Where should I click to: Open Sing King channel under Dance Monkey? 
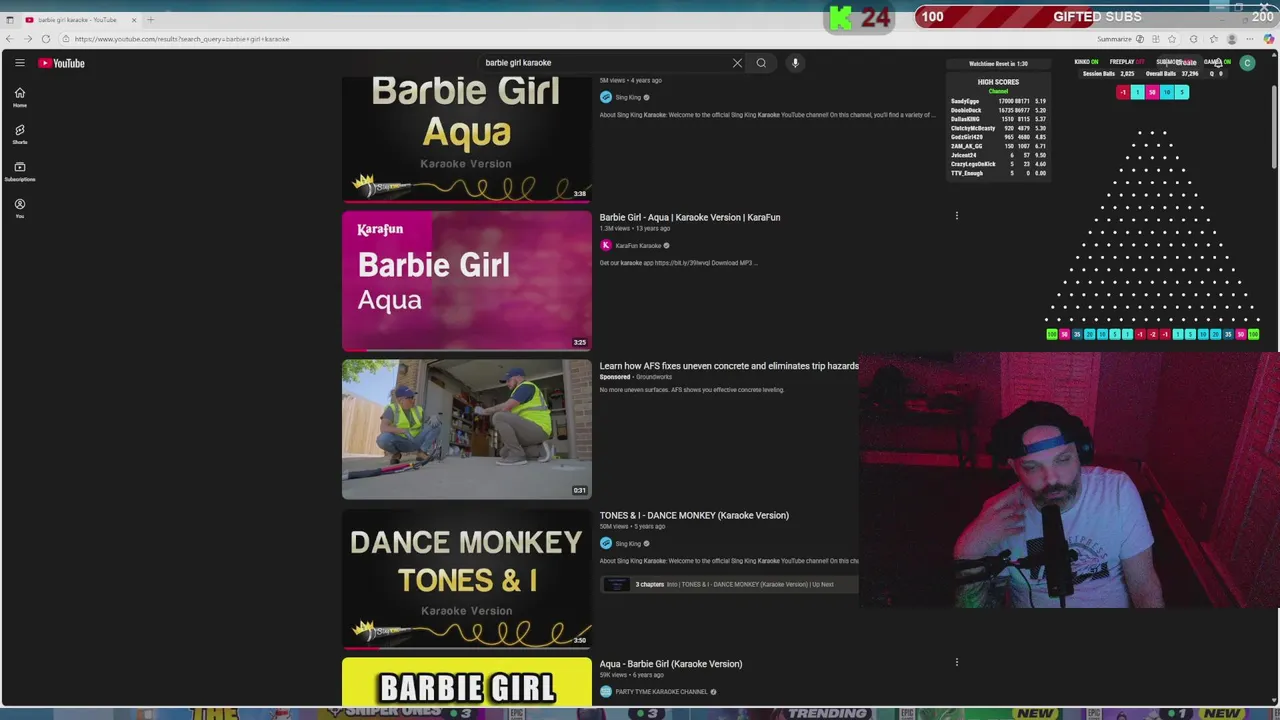click(x=628, y=543)
